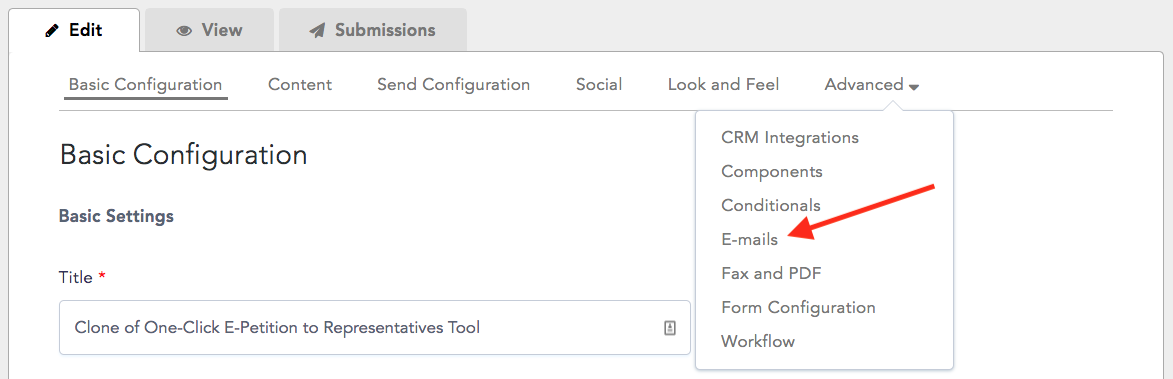1173x379 pixels.
Task: Select Fax and PDF option
Action: (771, 274)
